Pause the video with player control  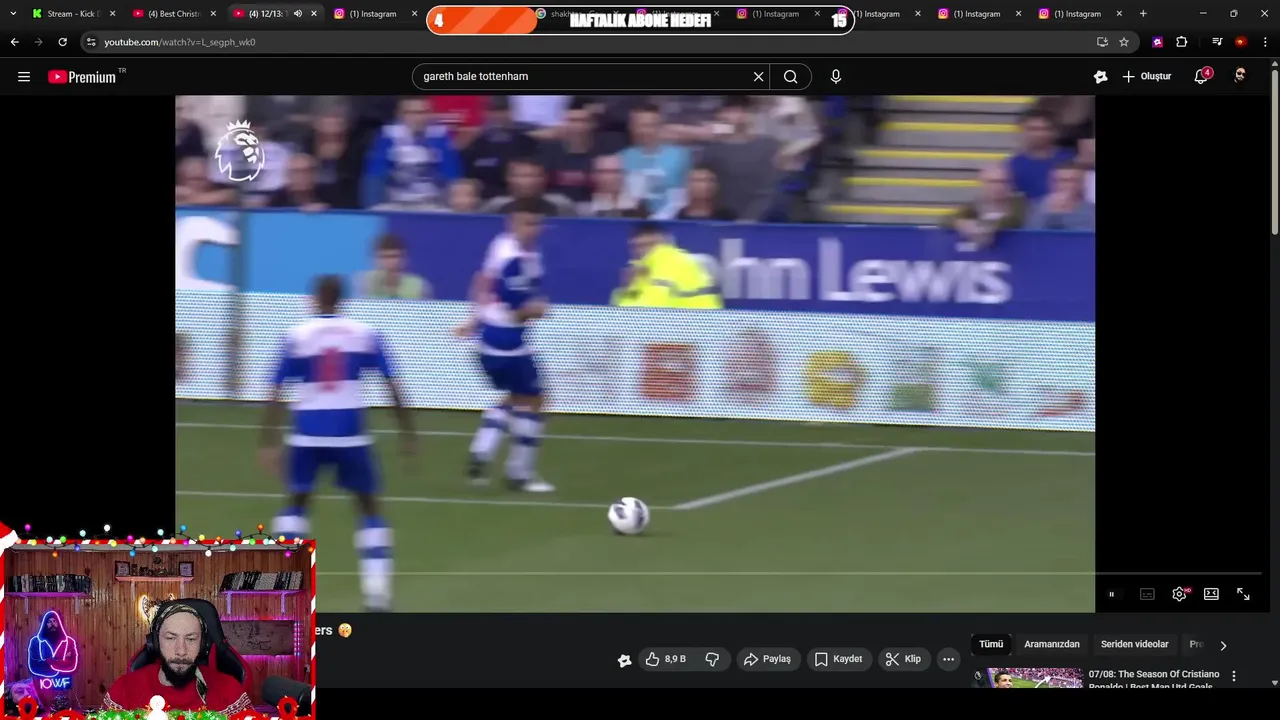[1111, 594]
